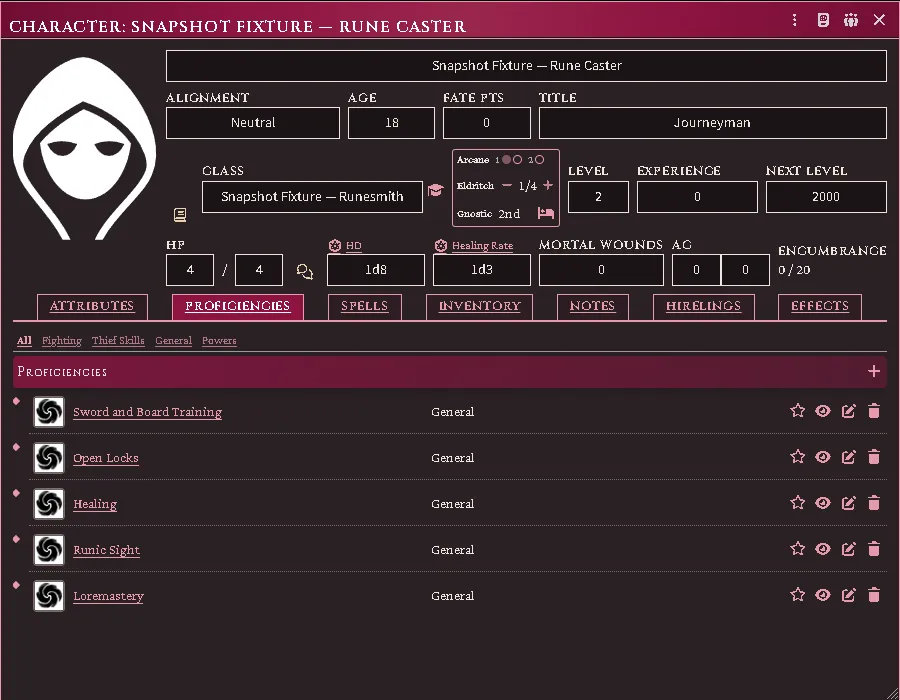
Task: Delete the Runic Sight proficiency
Action: 874,549
